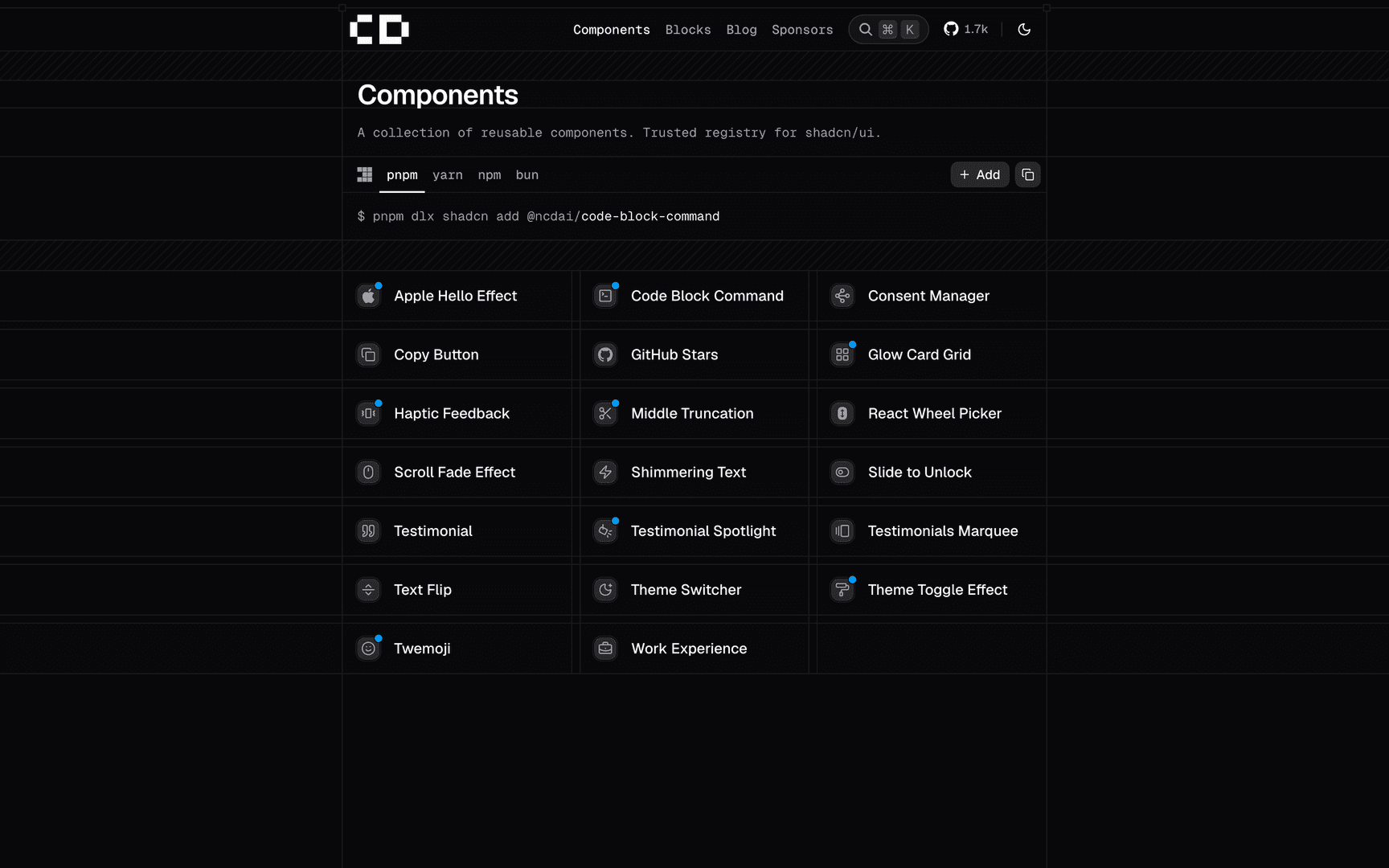Click the site logo in the header
Screen dimensions: 1389x868
point(379,29)
